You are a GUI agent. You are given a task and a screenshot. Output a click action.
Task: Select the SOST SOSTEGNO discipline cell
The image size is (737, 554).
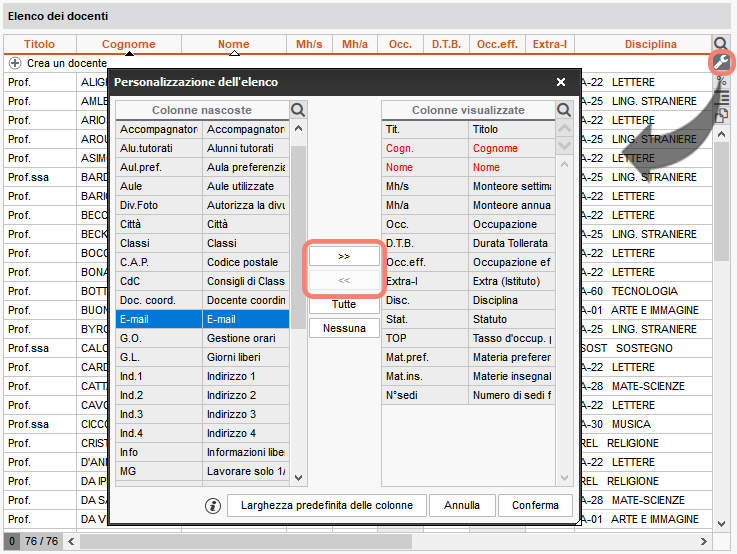tap(646, 348)
